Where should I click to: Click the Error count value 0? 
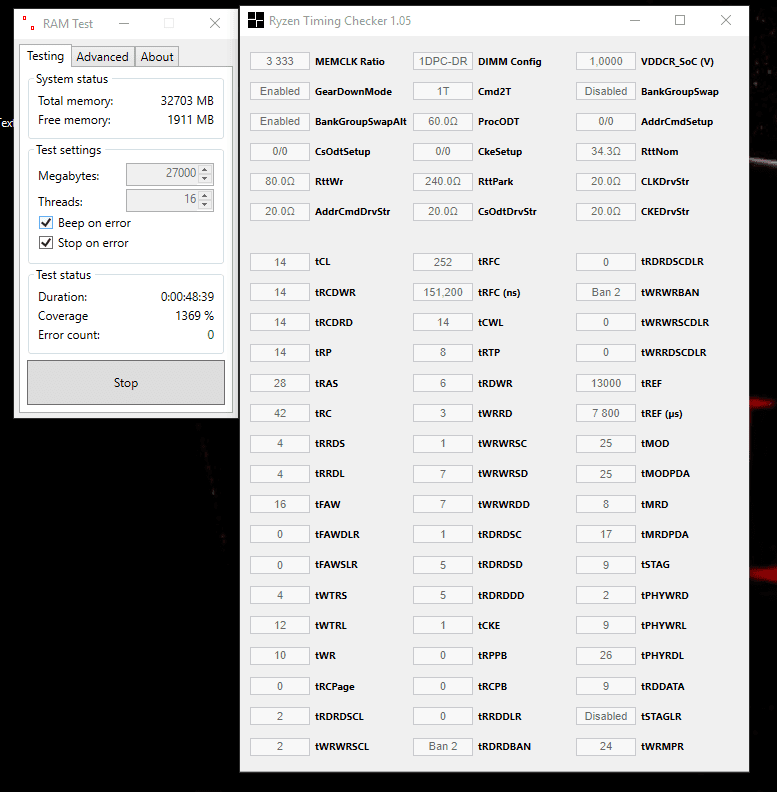[x=211, y=335]
